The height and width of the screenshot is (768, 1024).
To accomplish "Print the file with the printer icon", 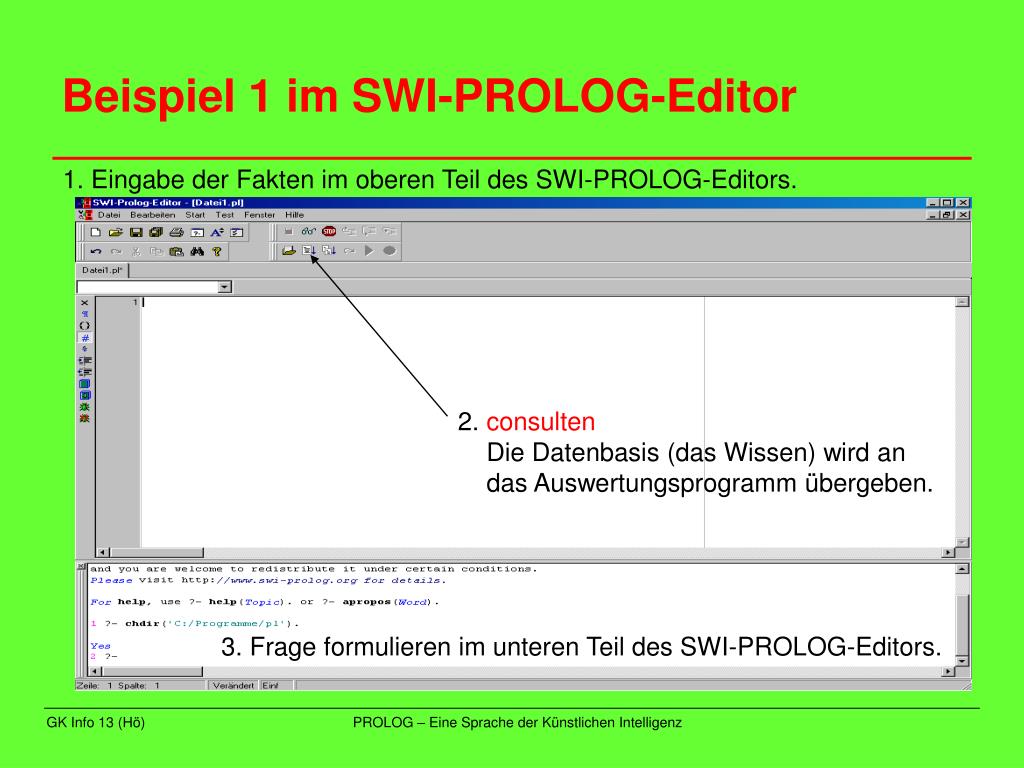I will (176, 232).
